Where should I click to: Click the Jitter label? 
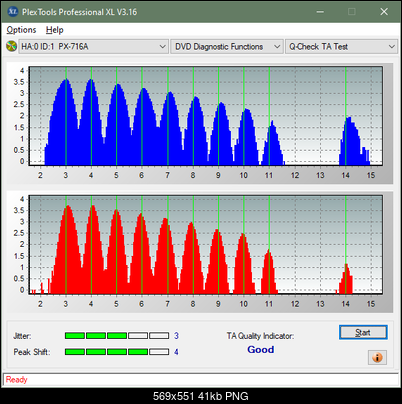tap(22, 336)
